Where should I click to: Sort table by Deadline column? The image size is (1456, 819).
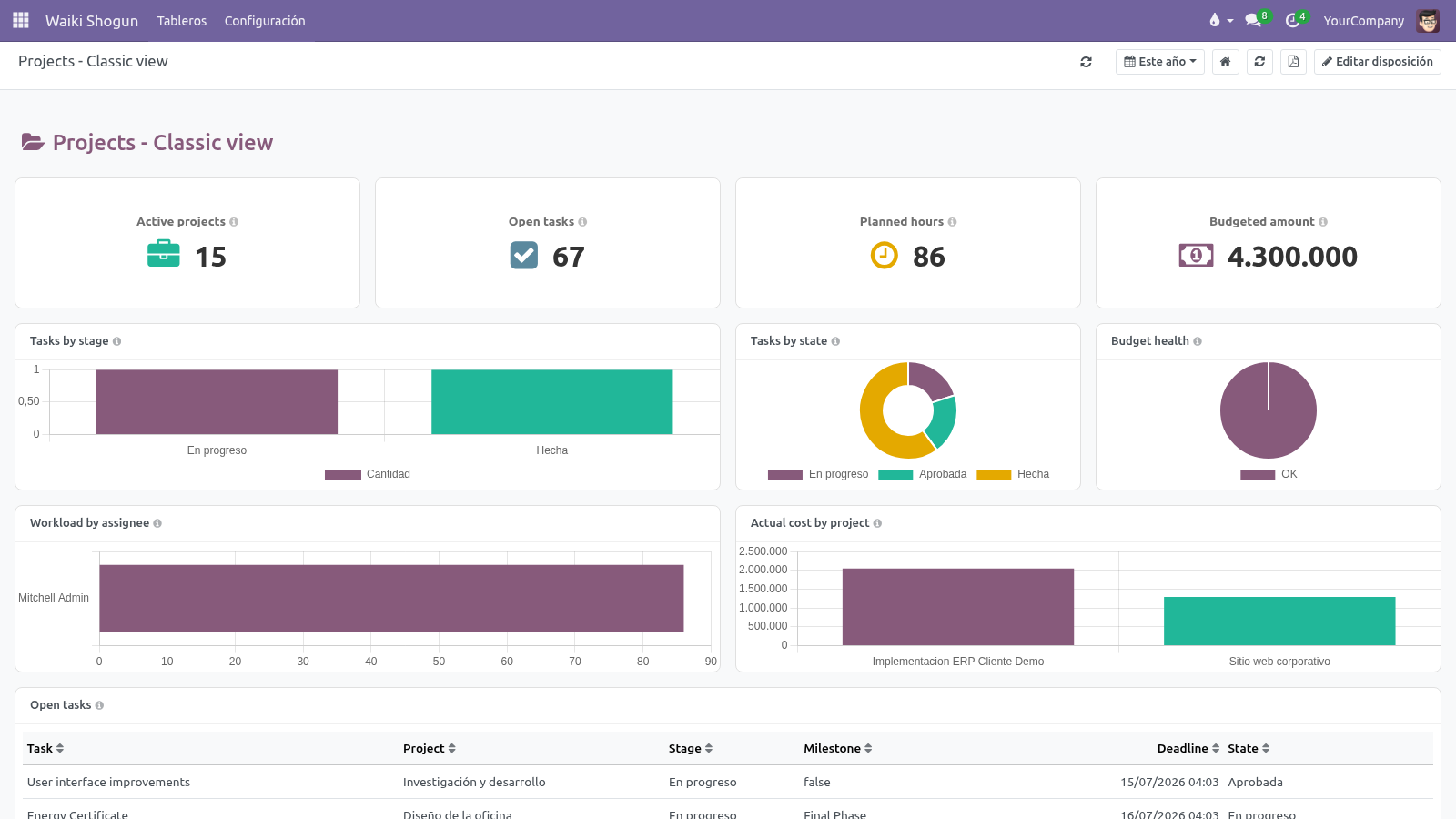pyautogui.click(x=1188, y=748)
